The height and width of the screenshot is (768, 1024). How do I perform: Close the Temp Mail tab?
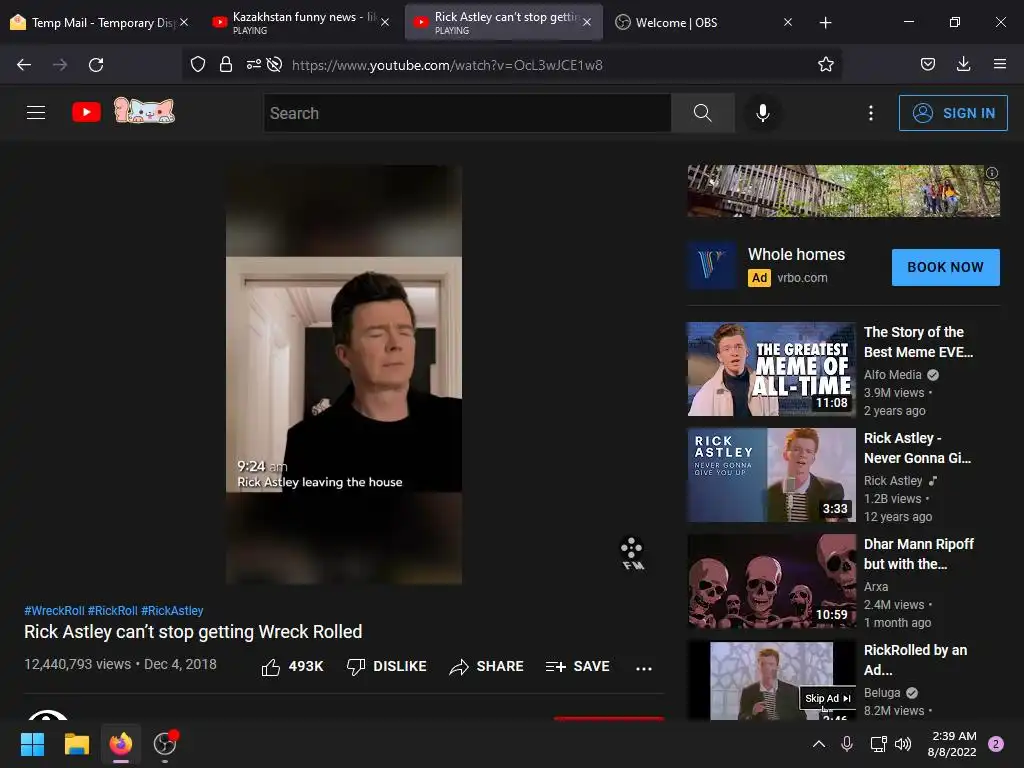[184, 22]
